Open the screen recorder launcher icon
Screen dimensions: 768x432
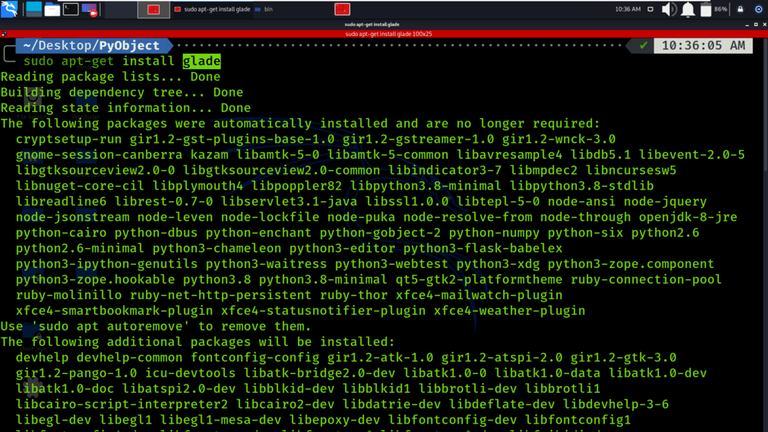pos(90,9)
